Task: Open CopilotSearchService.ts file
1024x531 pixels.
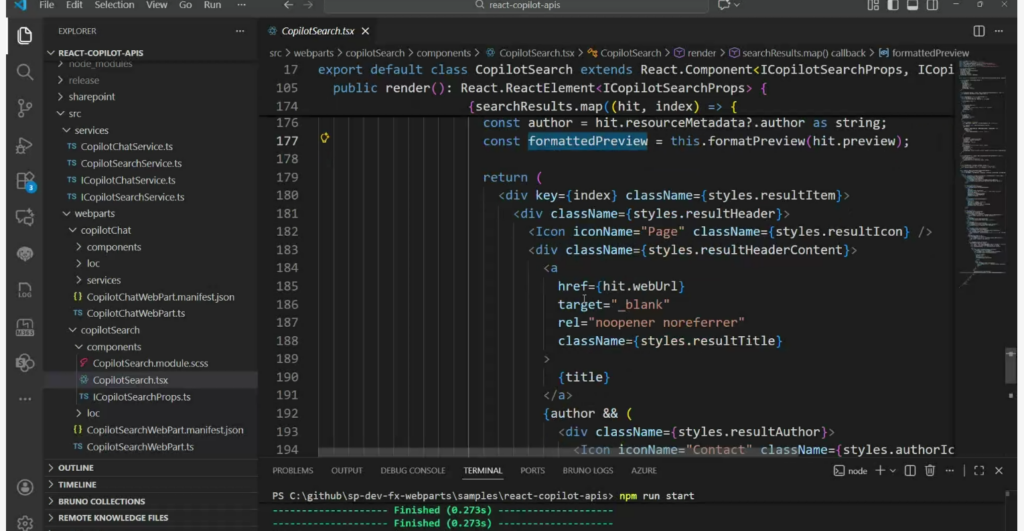Action: 131,163
